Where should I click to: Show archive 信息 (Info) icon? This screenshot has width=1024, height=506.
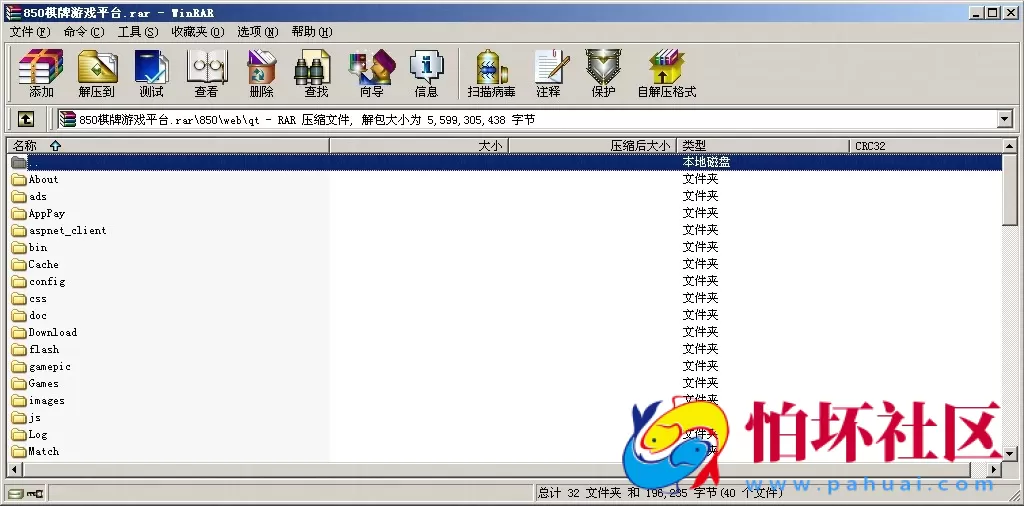[x=426, y=73]
